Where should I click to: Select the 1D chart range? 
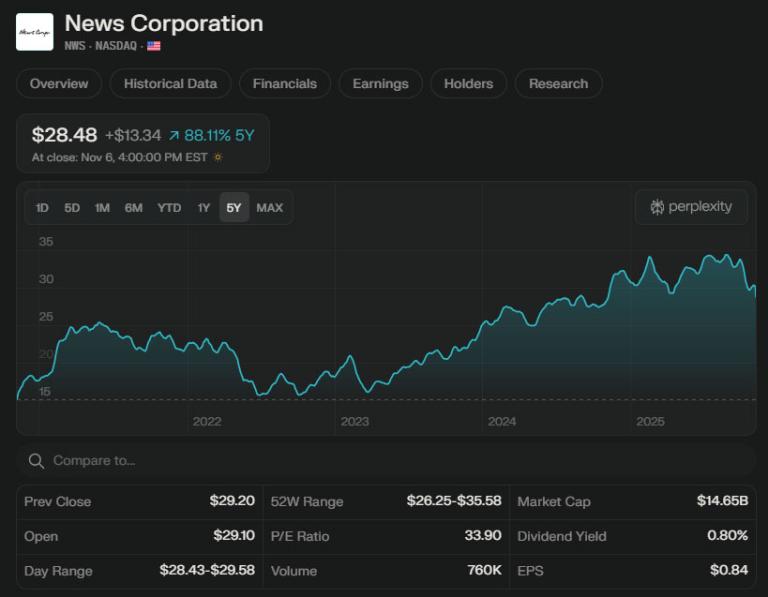[x=42, y=208]
